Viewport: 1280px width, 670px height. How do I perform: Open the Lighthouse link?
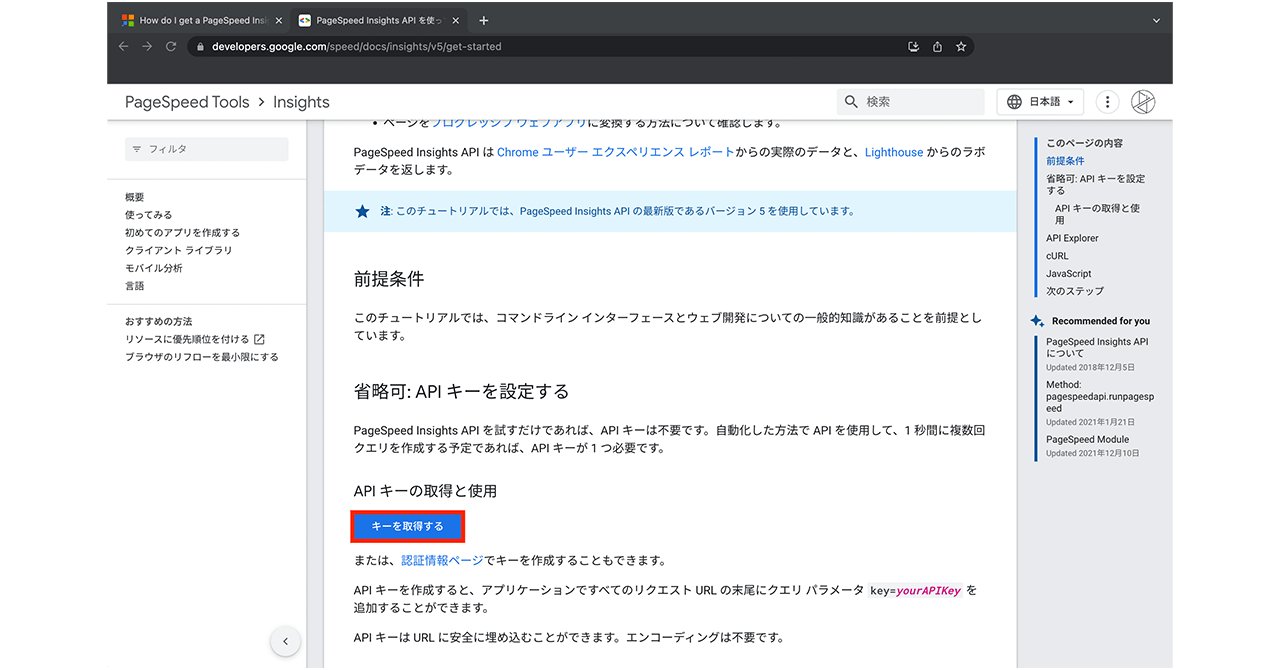[894, 152]
